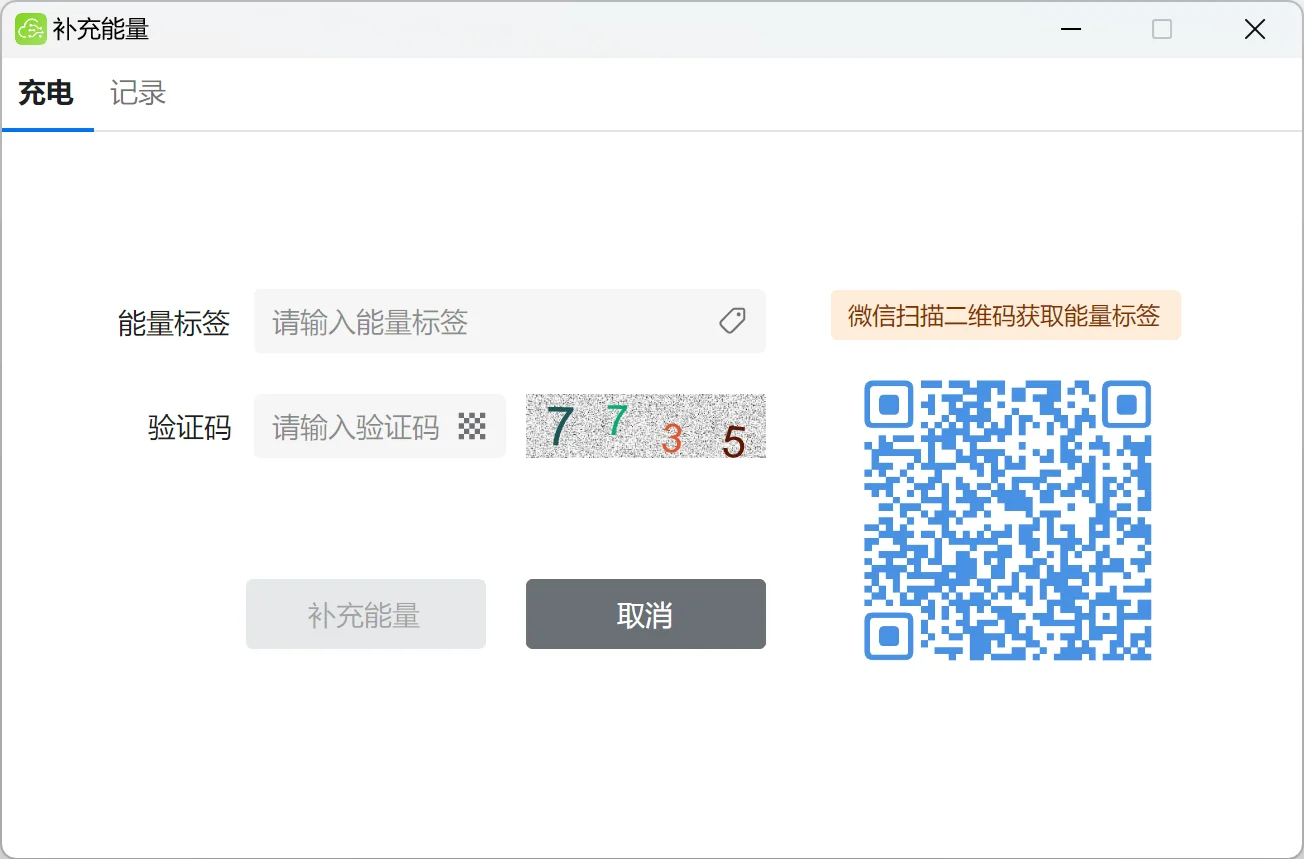This screenshot has width=1304, height=859.
Task: Open the 记录 tab
Action: click(x=138, y=93)
